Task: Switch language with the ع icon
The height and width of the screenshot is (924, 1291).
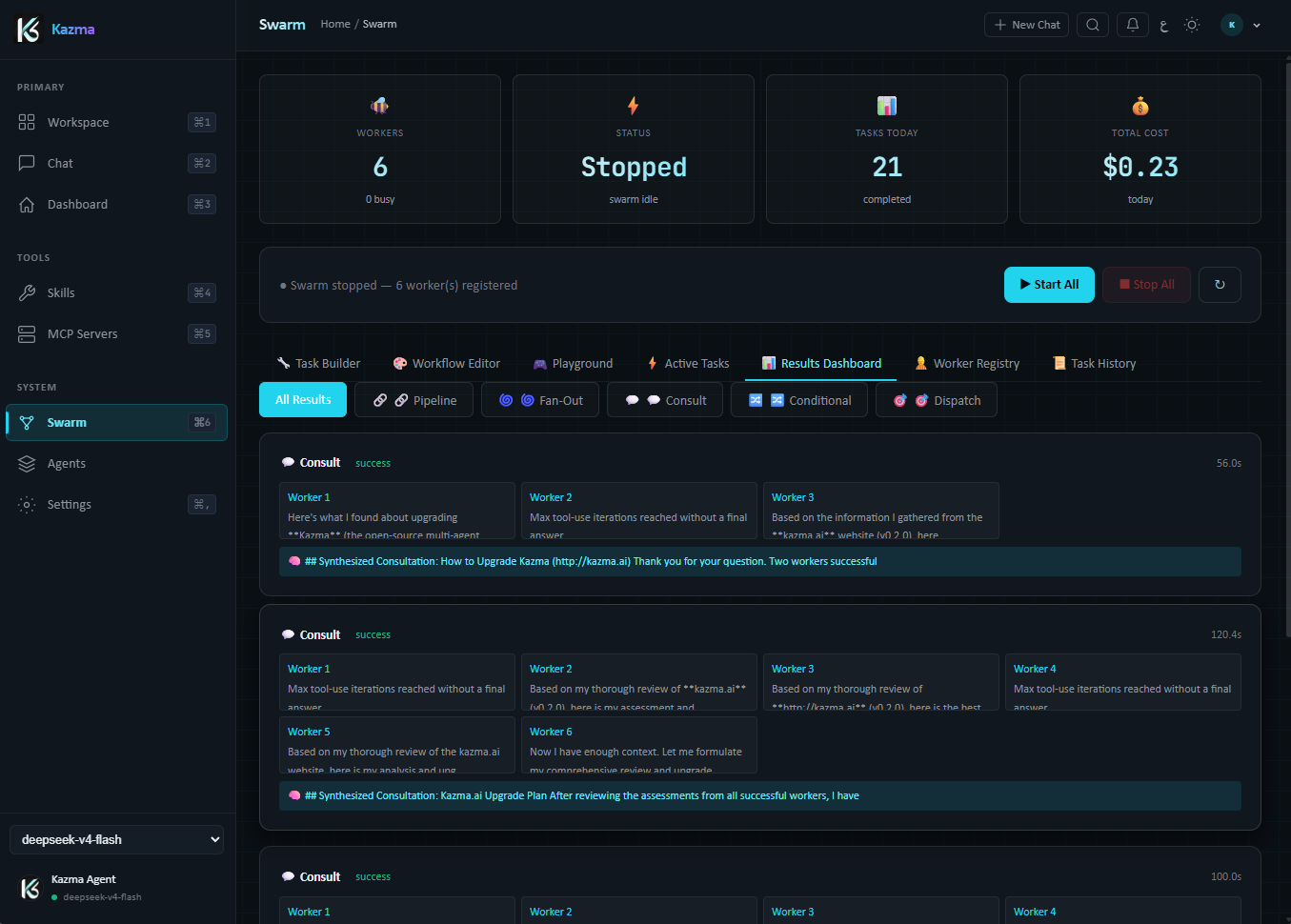Action: 1164,26
